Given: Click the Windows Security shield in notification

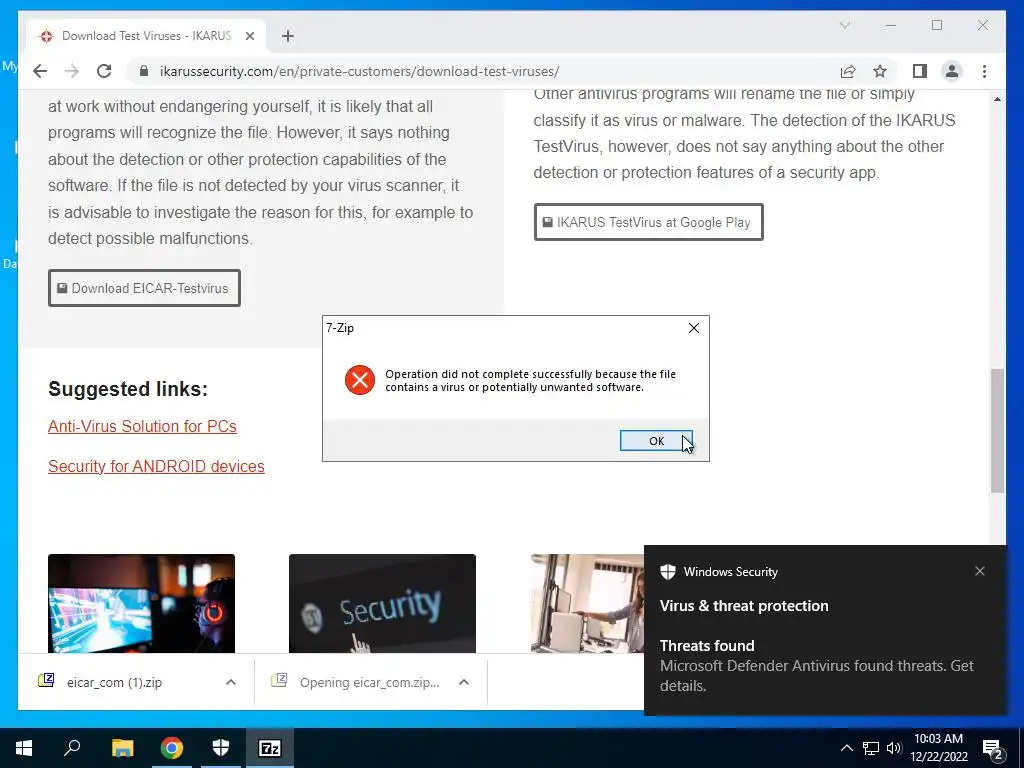Looking at the screenshot, I should click(667, 571).
